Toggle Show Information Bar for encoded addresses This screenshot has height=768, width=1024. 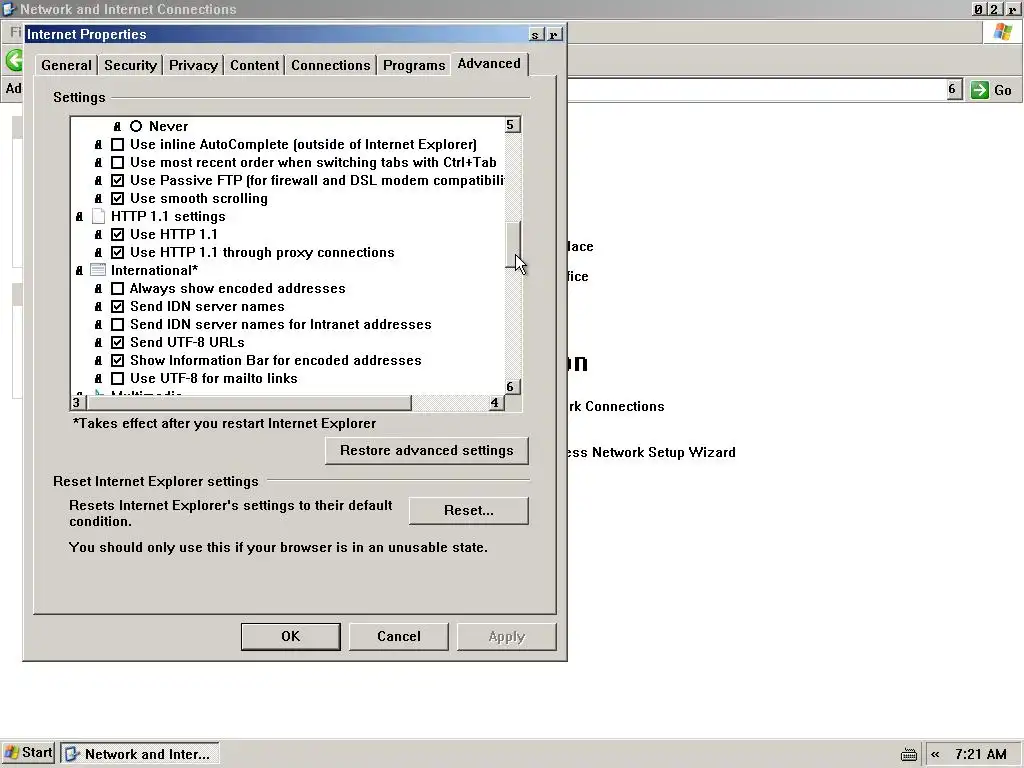(x=118, y=360)
